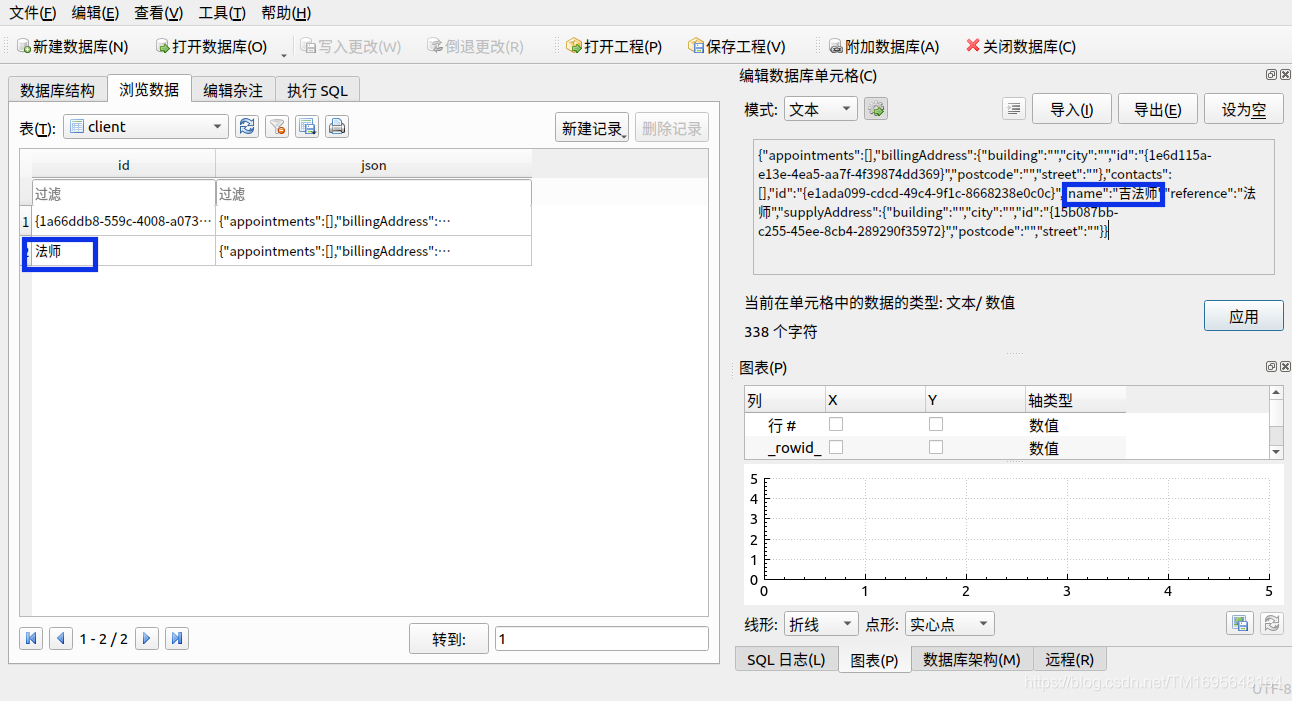The width and height of the screenshot is (1292, 701).
Task: Switch to the SQL 日志 bottom tab
Action: (x=786, y=660)
